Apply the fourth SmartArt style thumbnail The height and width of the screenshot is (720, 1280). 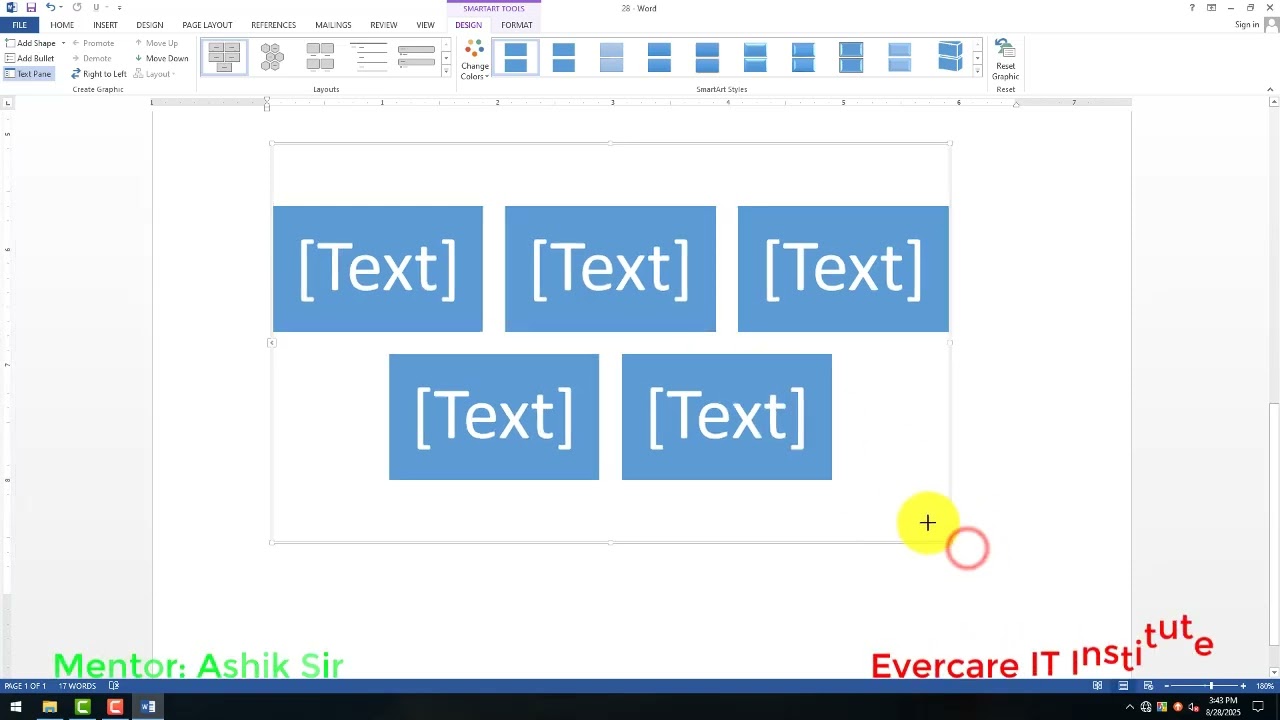click(x=659, y=57)
